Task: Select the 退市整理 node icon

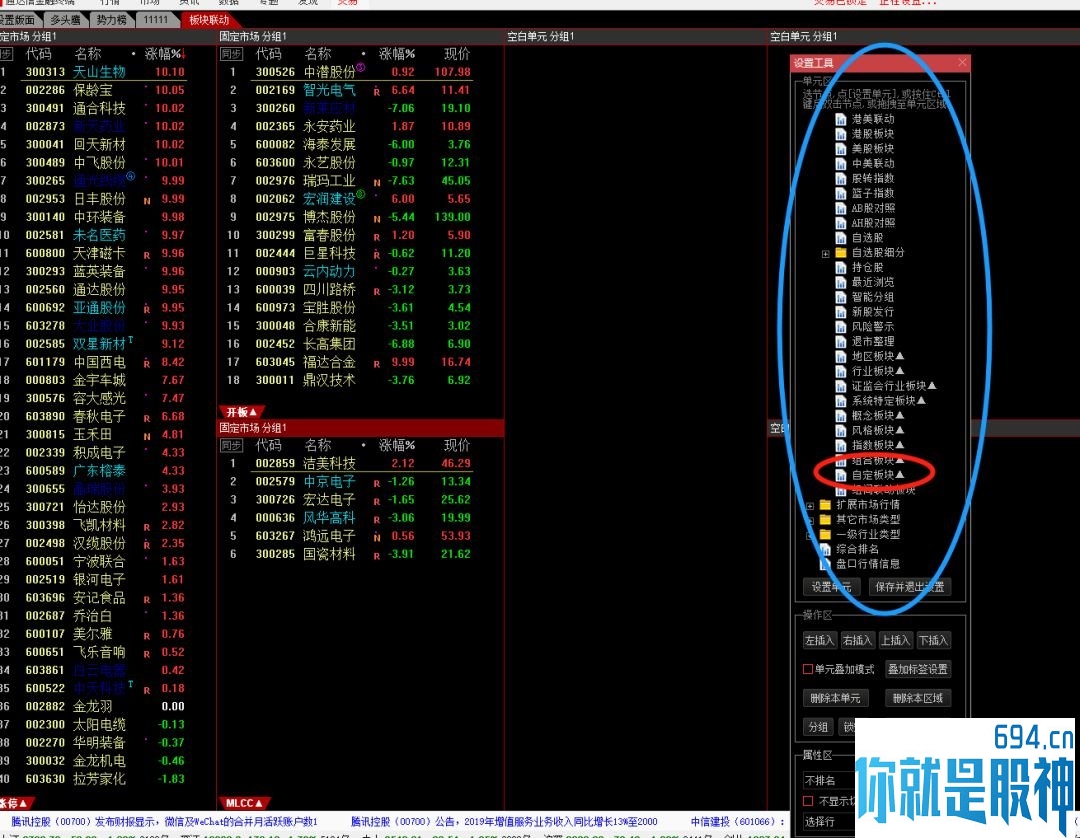Action: point(841,342)
